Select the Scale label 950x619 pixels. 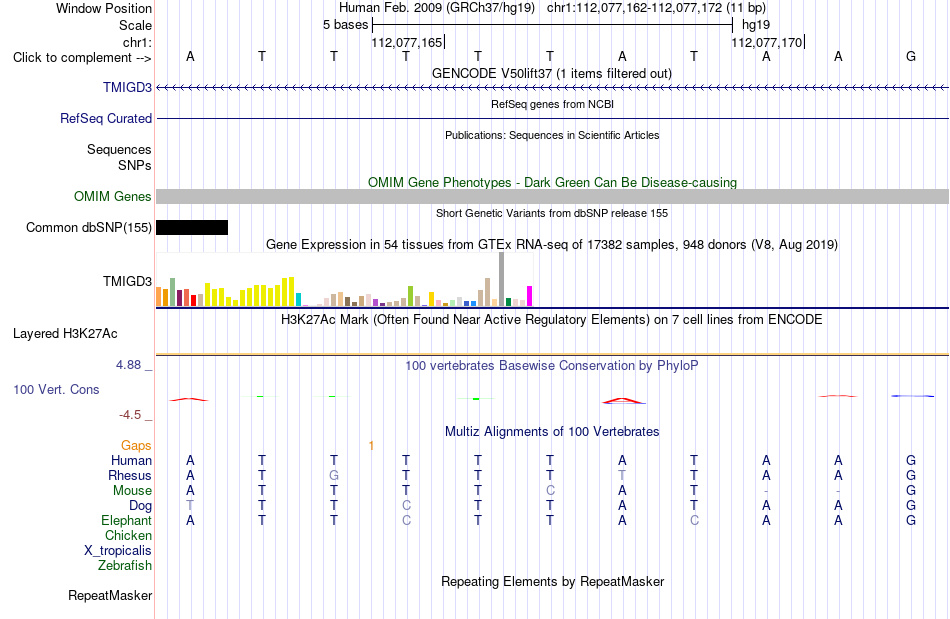(x=135, y=25)
